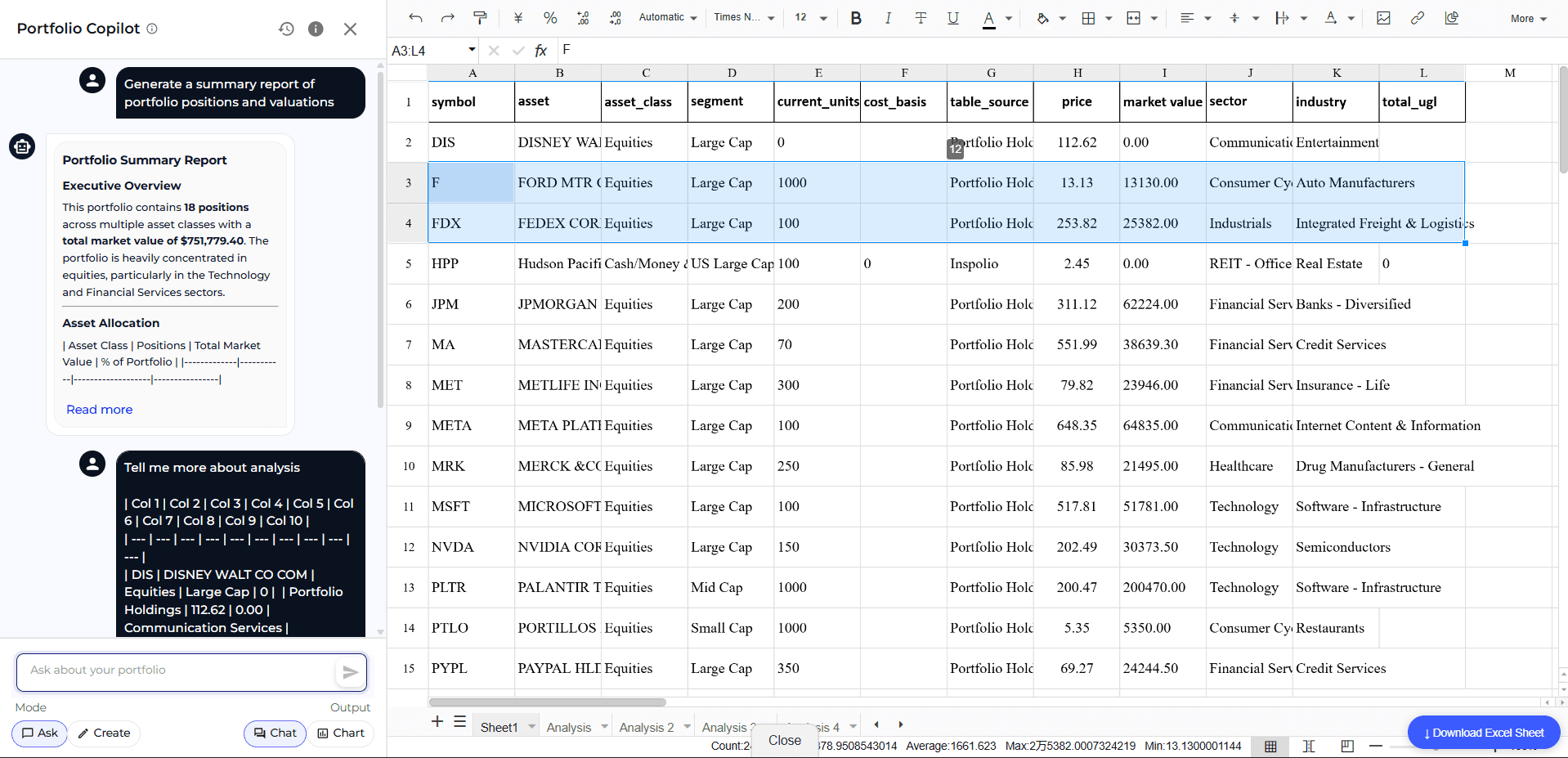Insert an image into the sheet

pos(1383,17)
